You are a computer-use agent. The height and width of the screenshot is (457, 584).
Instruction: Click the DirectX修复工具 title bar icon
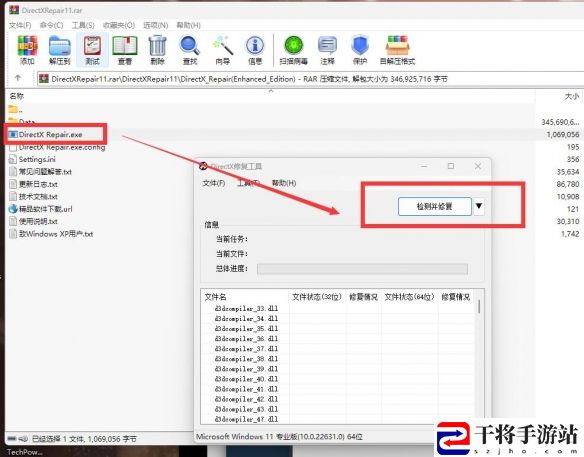point(203,166)
